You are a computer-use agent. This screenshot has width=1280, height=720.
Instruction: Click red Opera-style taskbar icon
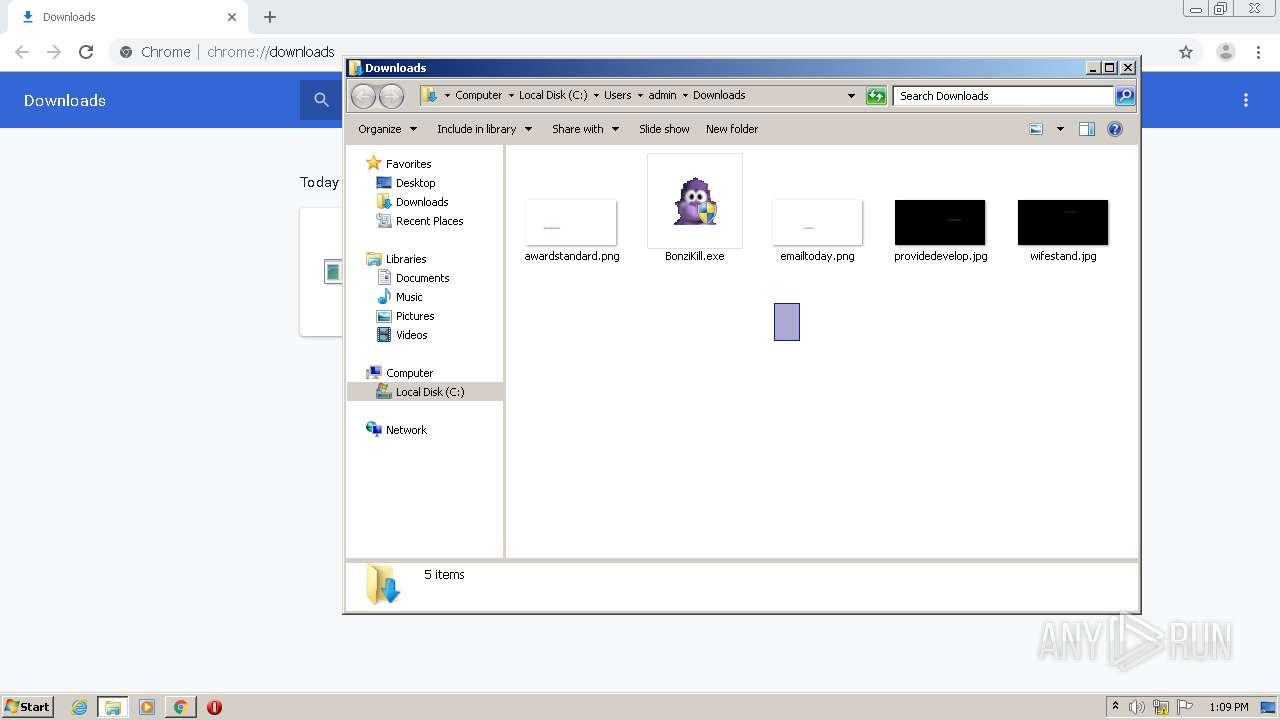click(x=214, y=707)
